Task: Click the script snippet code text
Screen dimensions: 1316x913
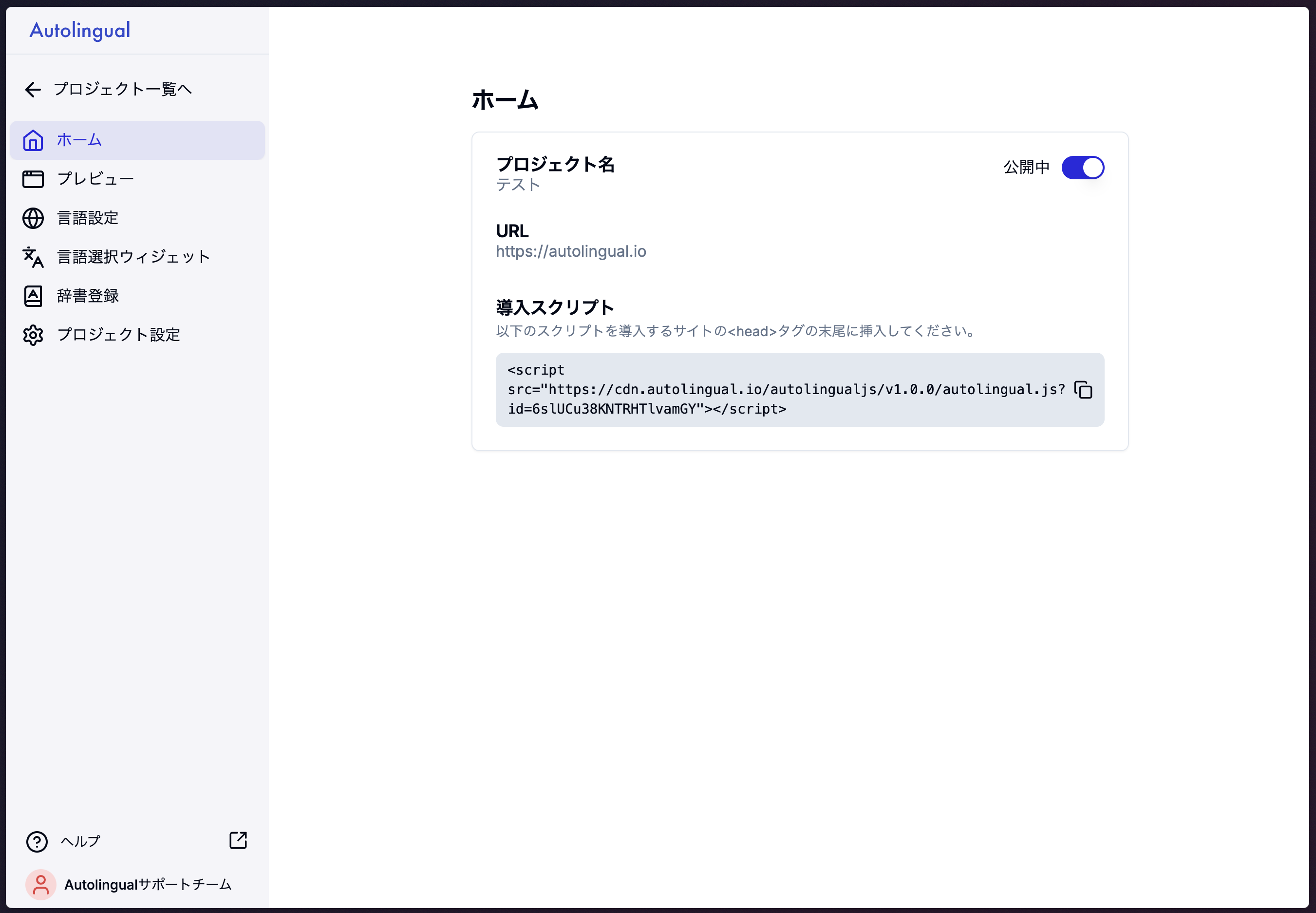Action: point(786,390)
